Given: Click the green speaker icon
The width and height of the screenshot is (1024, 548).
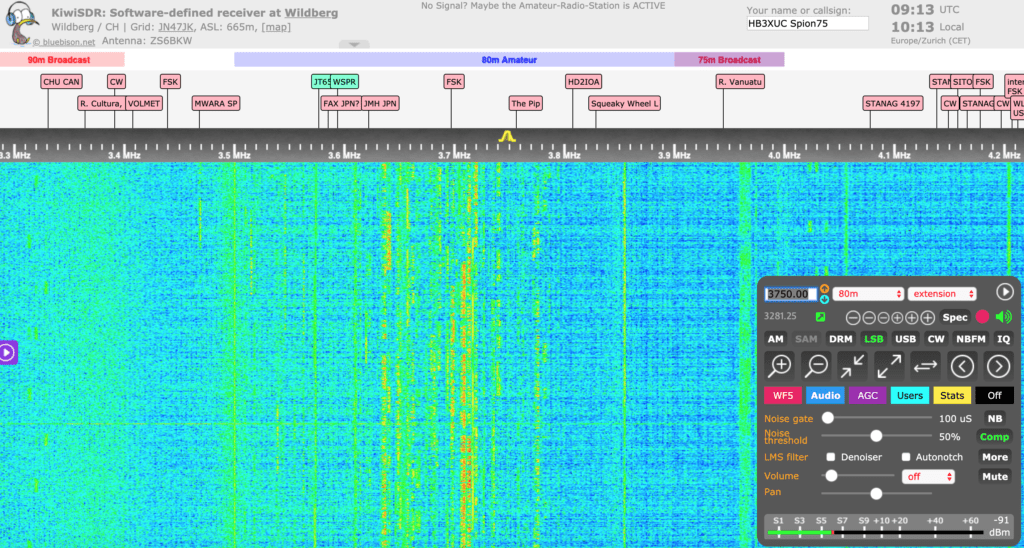Looking at the screenshot, I should coord(1003,317).
